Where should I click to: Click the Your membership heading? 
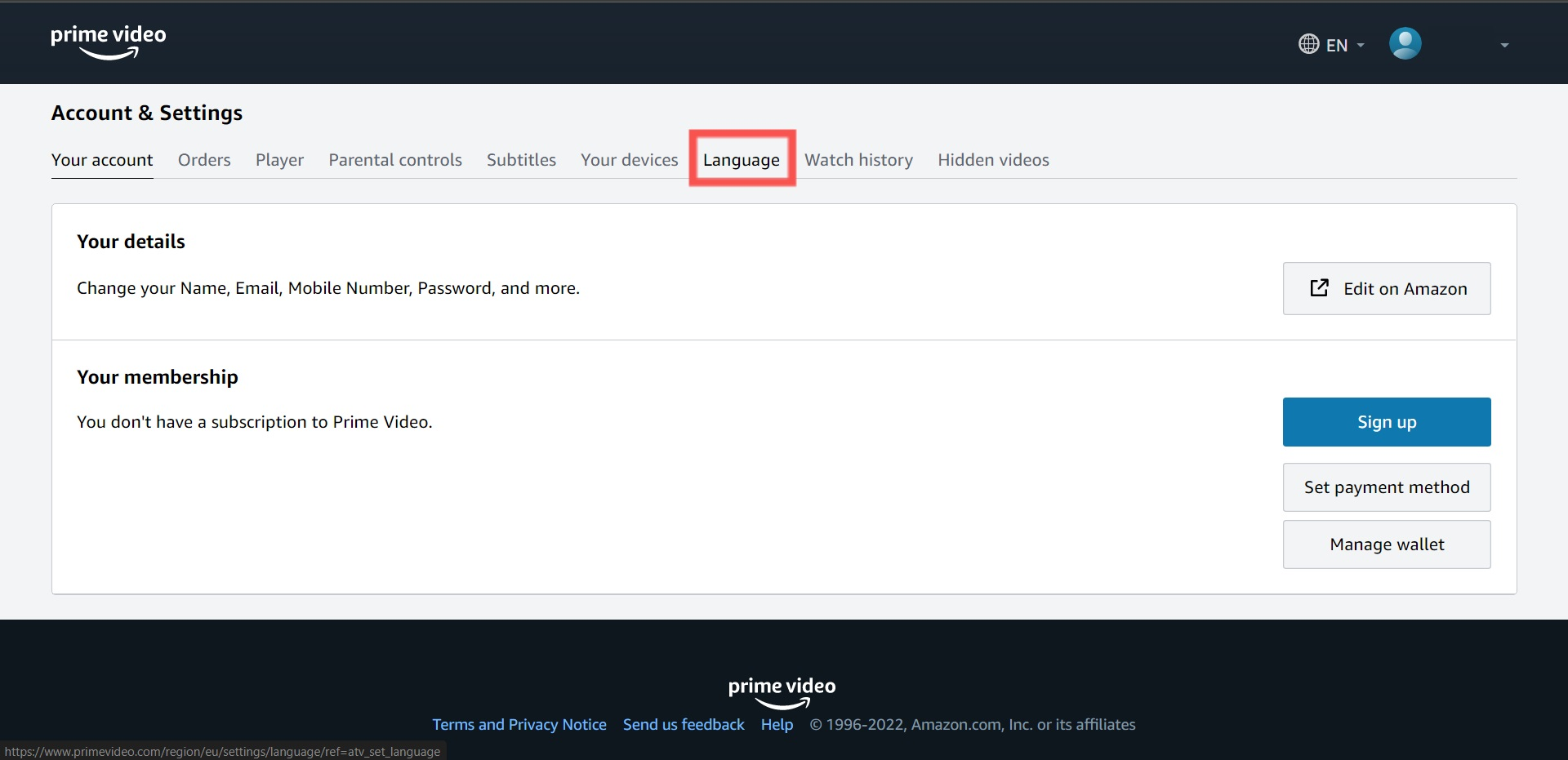coord(158,377)
